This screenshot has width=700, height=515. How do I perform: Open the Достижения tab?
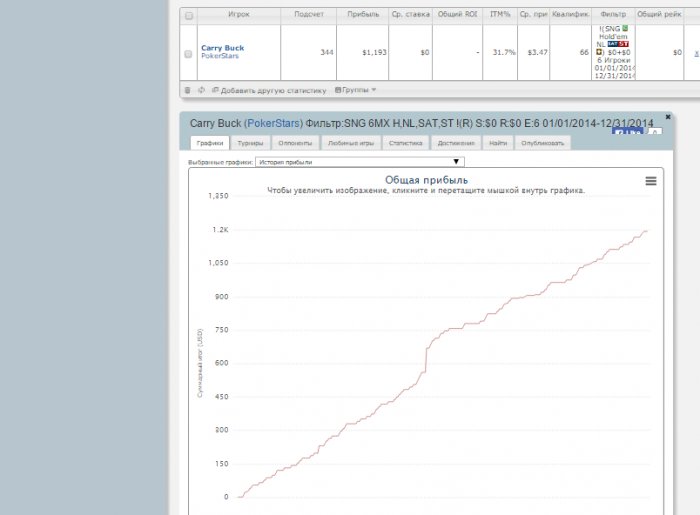pyautogui.click(x=456, y=143)
